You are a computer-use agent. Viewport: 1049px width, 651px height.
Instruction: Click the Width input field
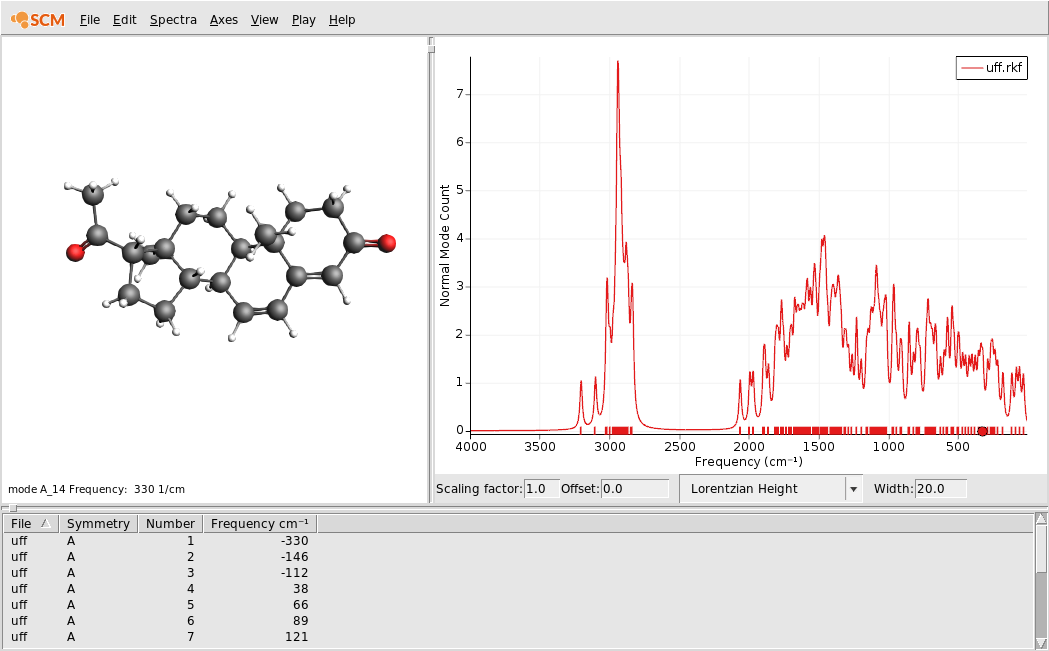click(x=941, y=489)
